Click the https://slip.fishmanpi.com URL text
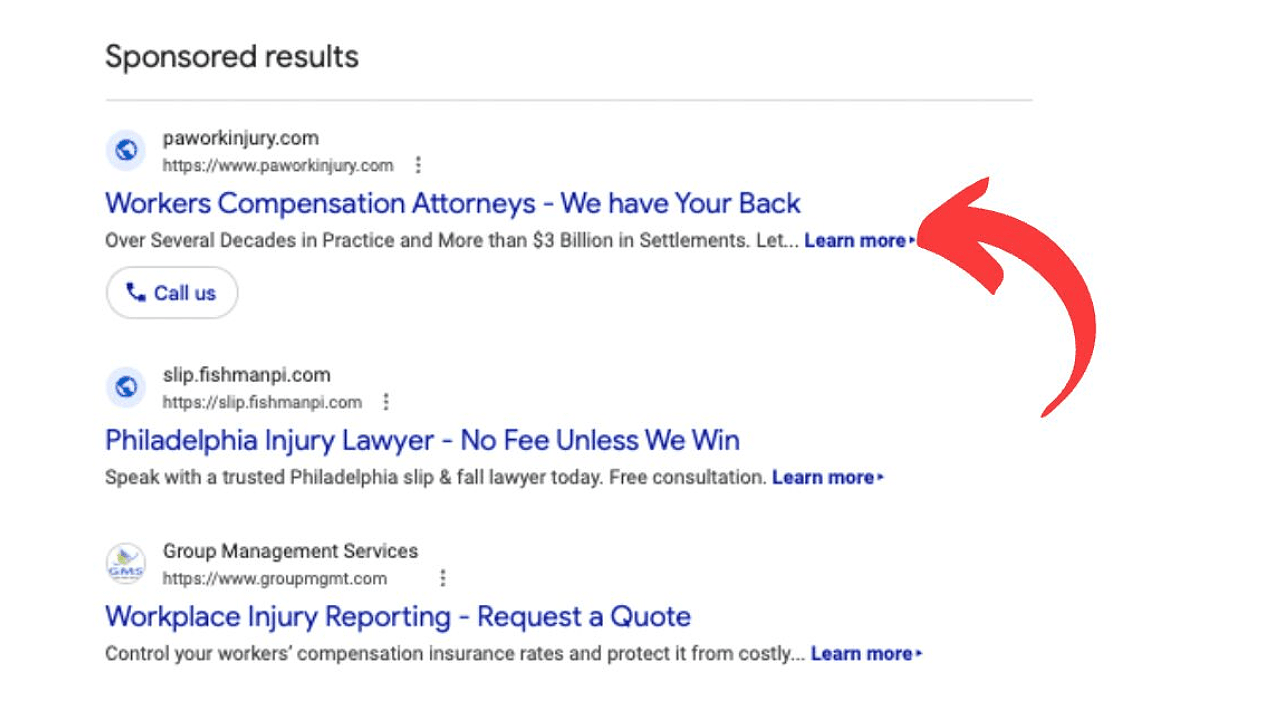Screen dimensions: 1280x720 pos(262,402)
